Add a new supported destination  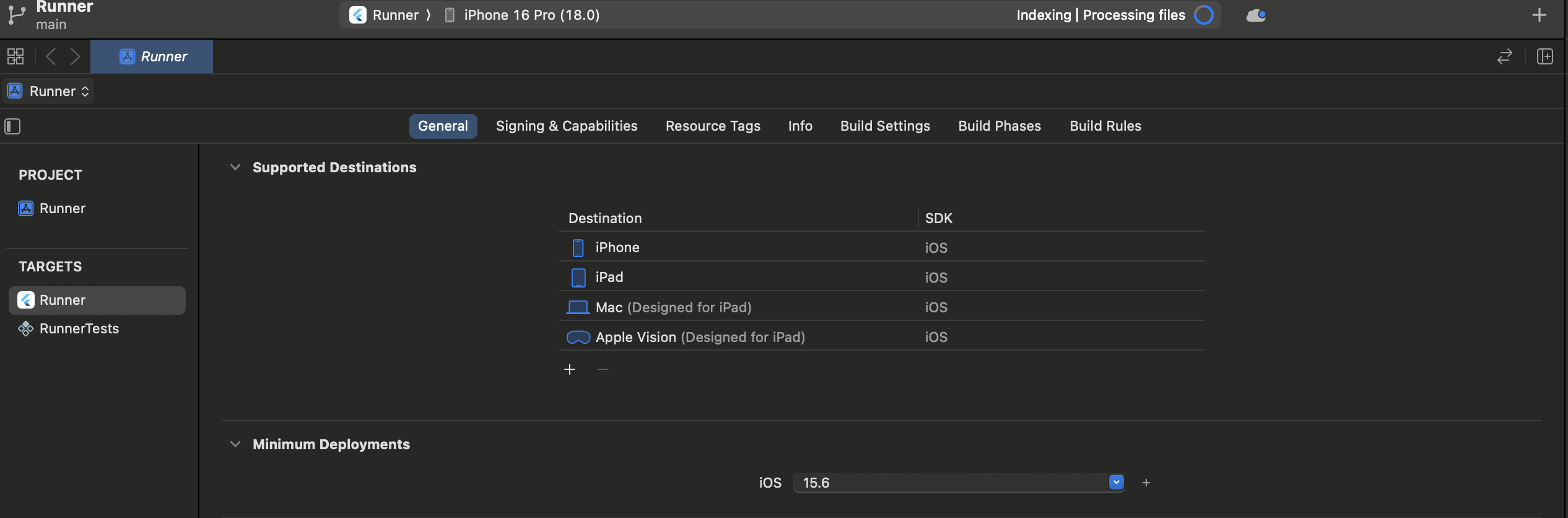570,369
